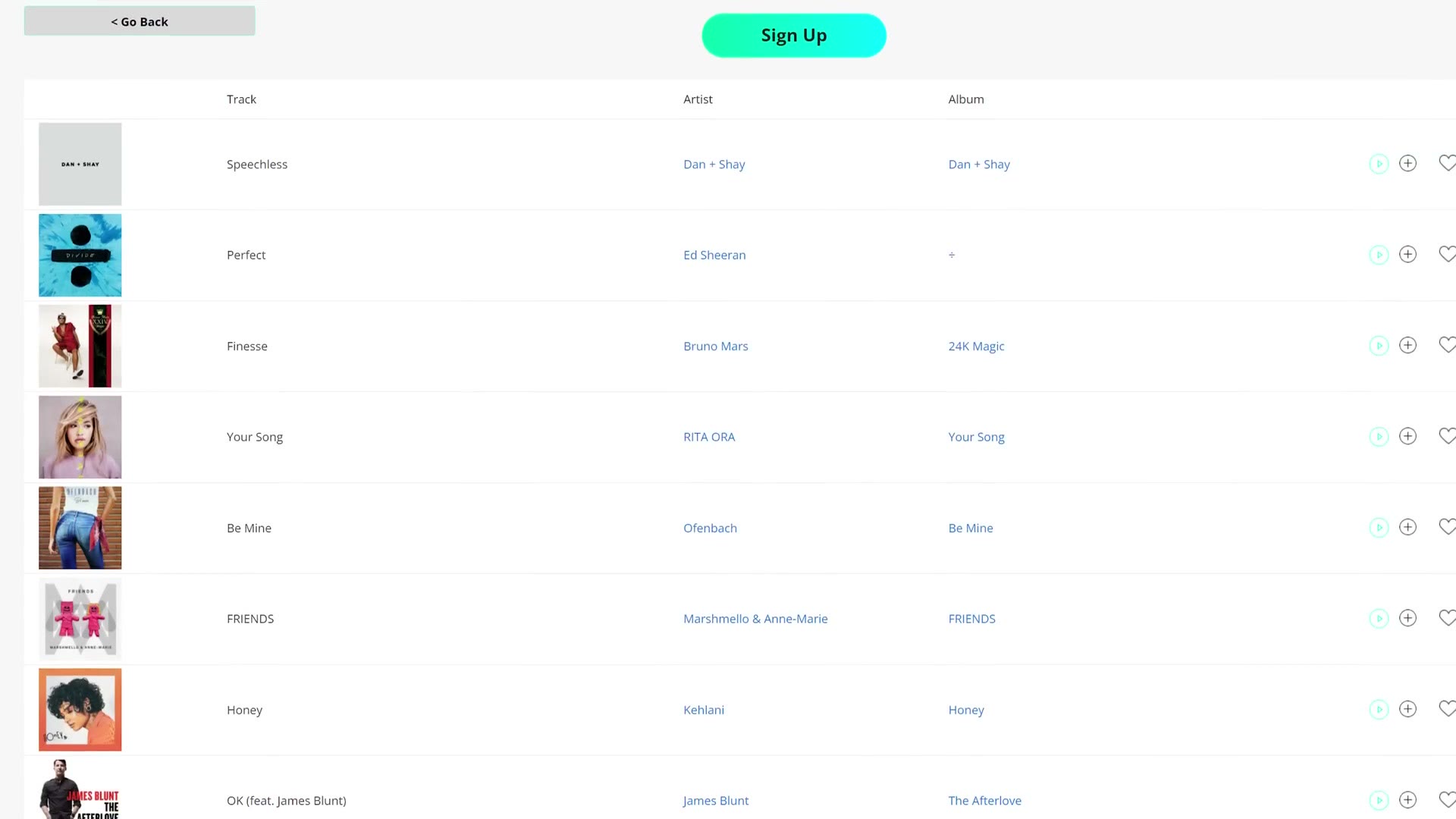
Task: Favorite Honey with the heart icon
Action: coord(1447,709)
